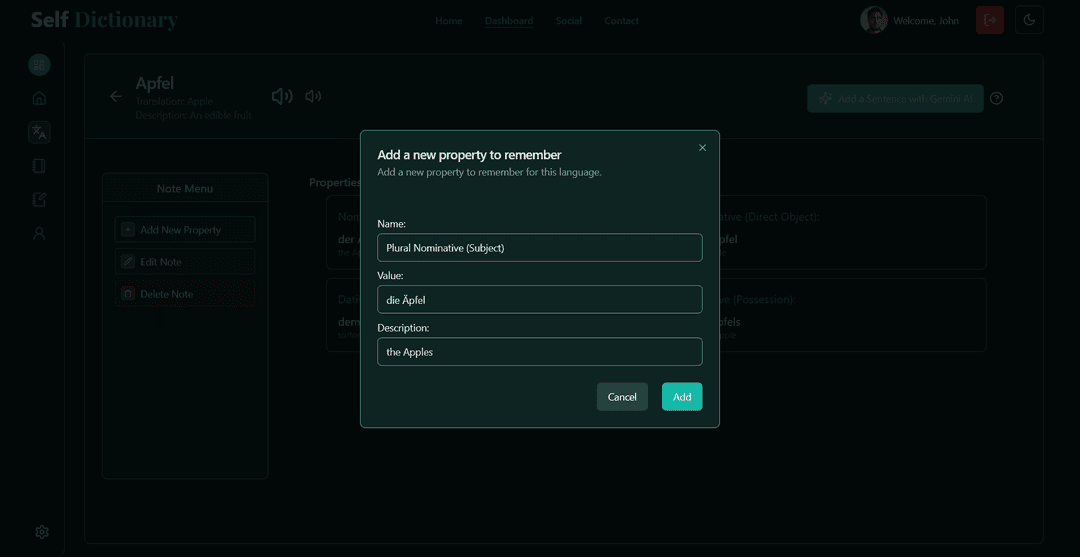The width and height of the screenshot is (1080, 557).
Task: Select the translate languages sidebar icon
Action: coord(39,132)
